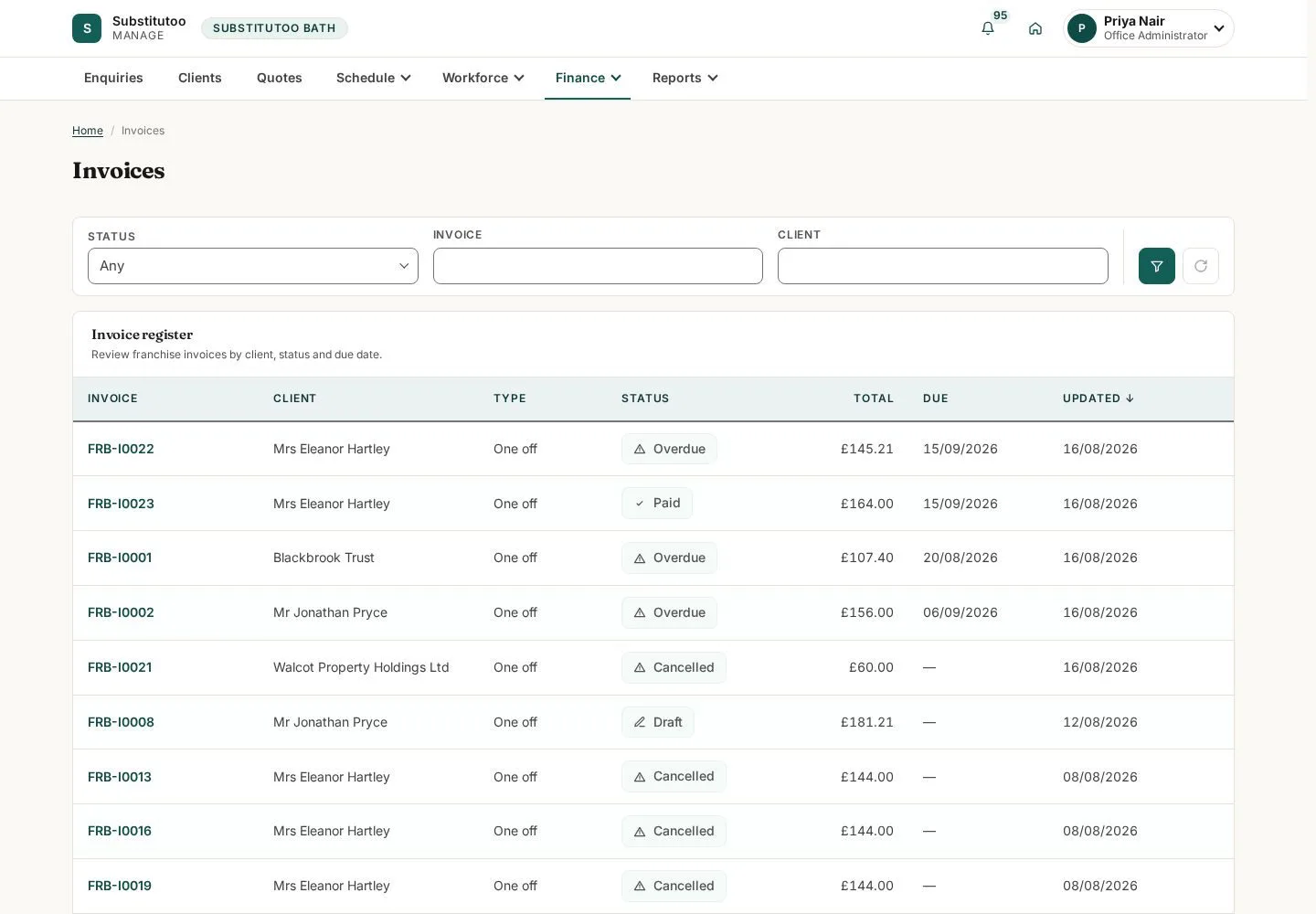The image size is (1316, 914).
Task: Open invoice FRB-I0022
Action: pos(121,449)
